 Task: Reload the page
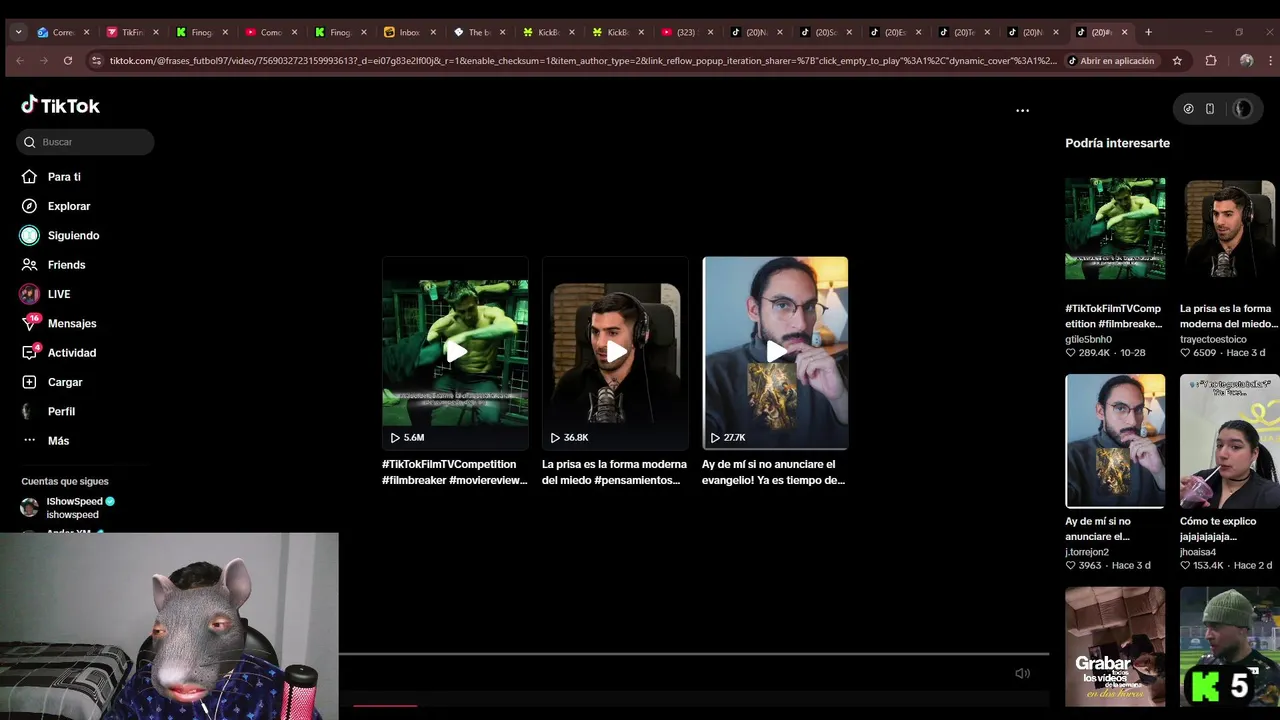point(67,61)
